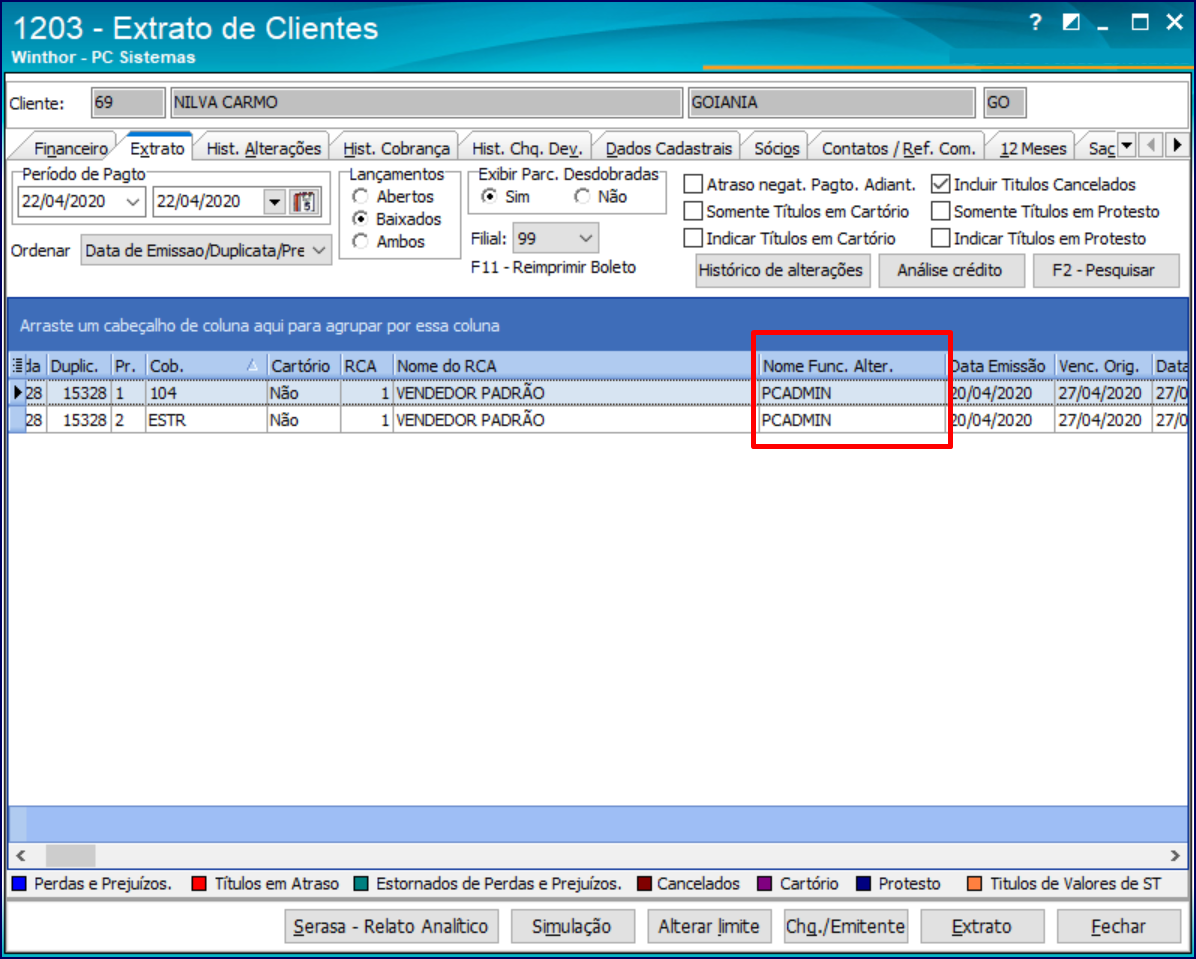Click the Fechar button
This screenshot has width=1196, height=959.
(x=1118, y=927)
